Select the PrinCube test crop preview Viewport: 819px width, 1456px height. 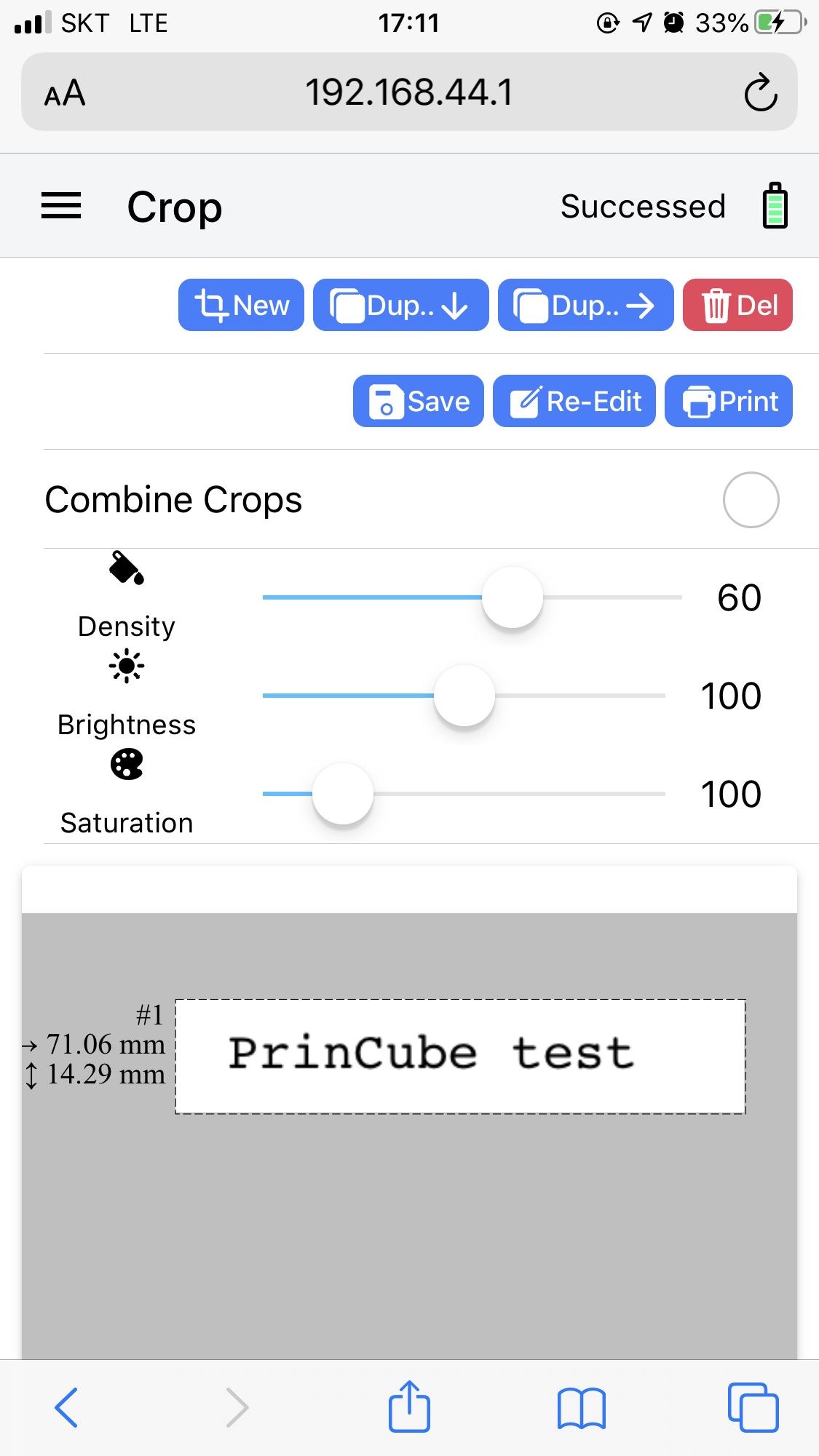(460, 1056)
